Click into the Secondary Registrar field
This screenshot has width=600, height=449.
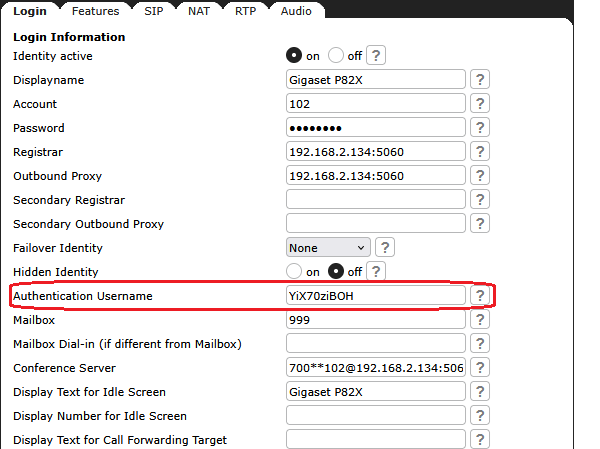[376, 200]
